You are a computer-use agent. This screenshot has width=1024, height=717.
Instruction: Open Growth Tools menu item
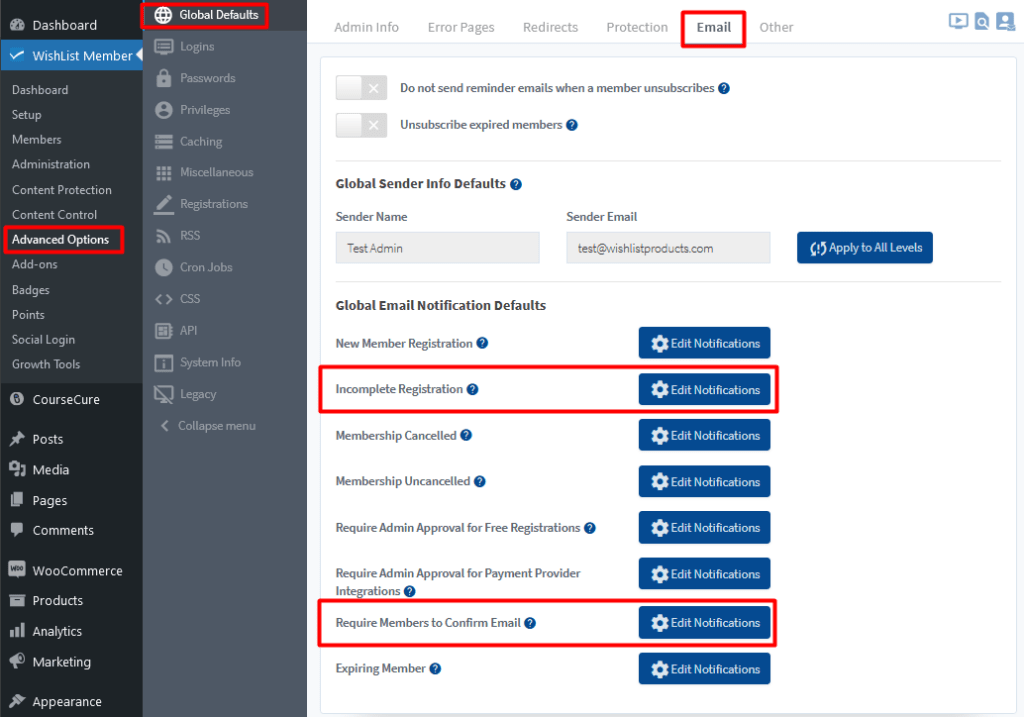pyautogui.click(x=46, y=364)
